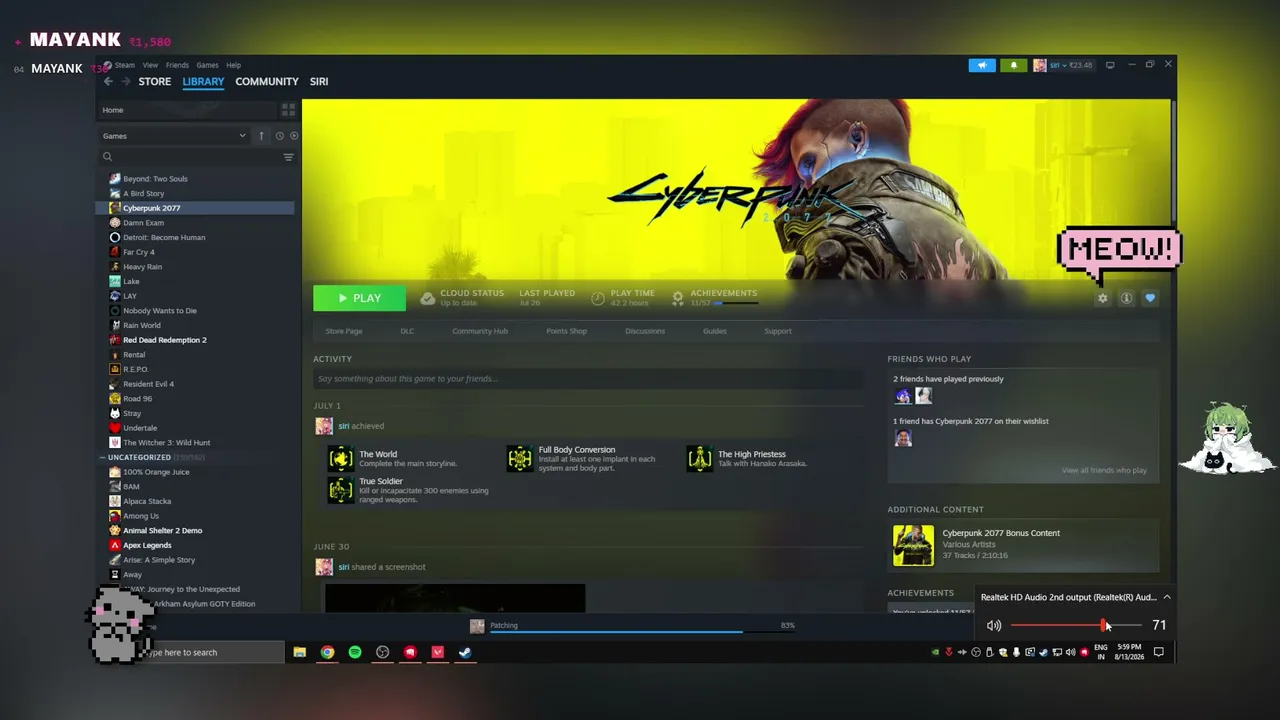The image size is (1280, 720).
Task: Open the siri account dropdown
Action: [x=1064, y=65]
